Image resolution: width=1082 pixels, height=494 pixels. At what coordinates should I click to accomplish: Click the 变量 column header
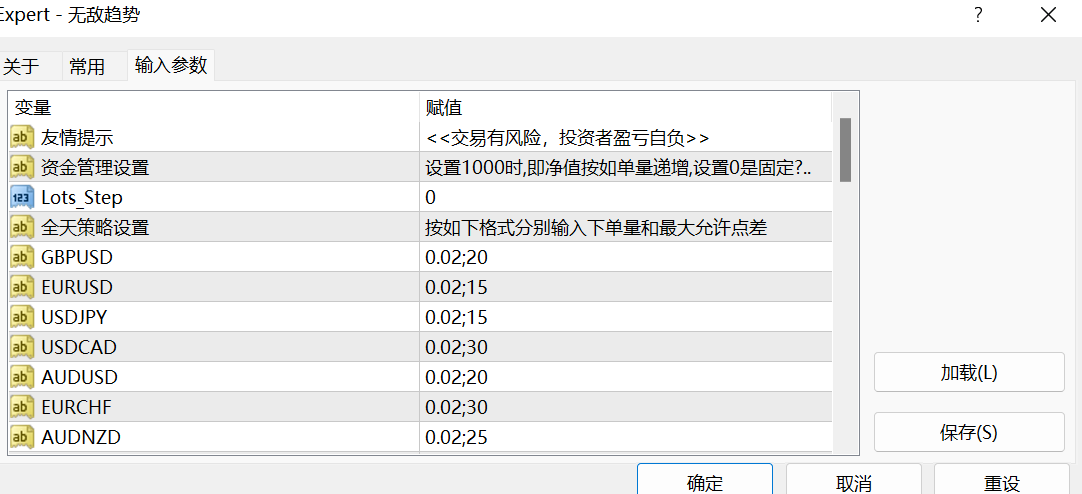(214, 107)
